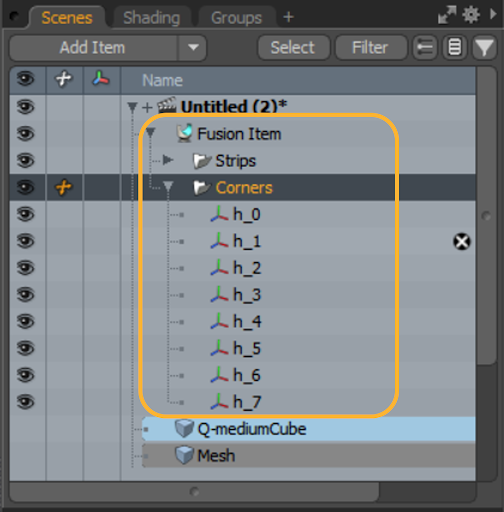Open the Add Item dropdown arrow
Image resolution: width=504 pixels, height=512 pixels.
tap(193, 48)
